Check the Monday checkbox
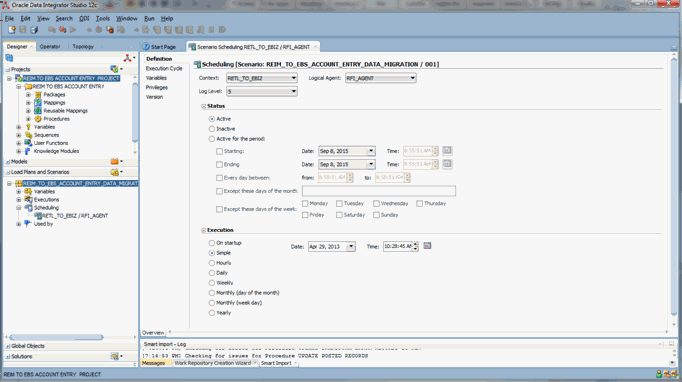The image size is (682, 382). (305, 204)
